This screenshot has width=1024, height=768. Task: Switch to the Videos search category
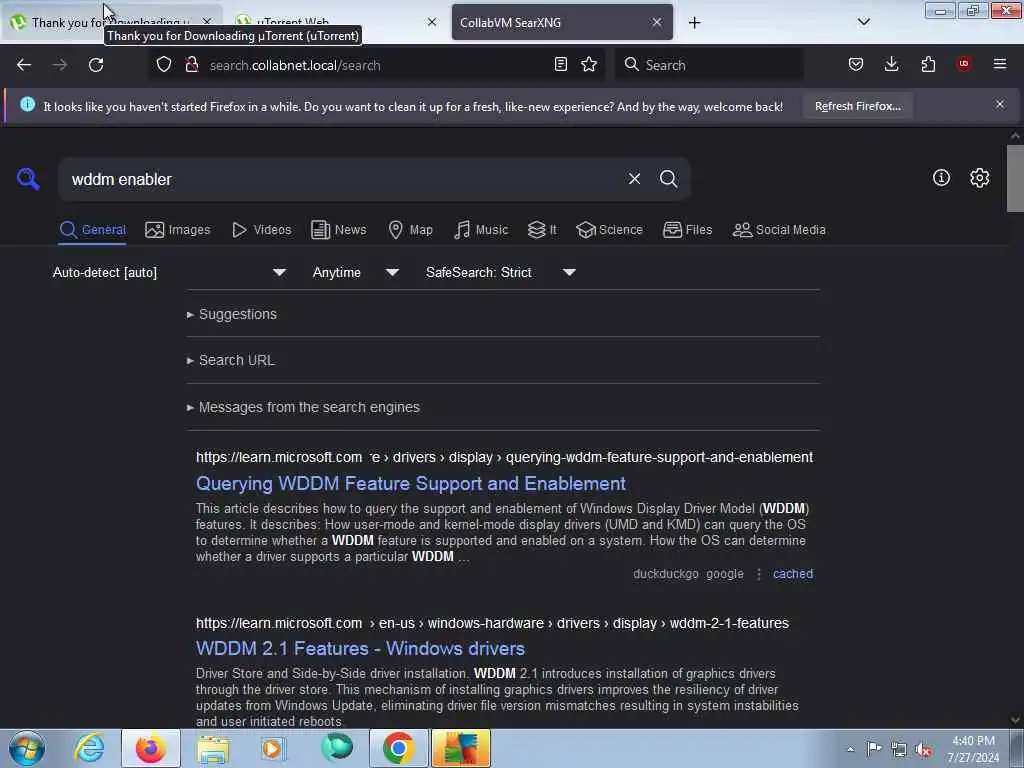[x=262, y=230]
